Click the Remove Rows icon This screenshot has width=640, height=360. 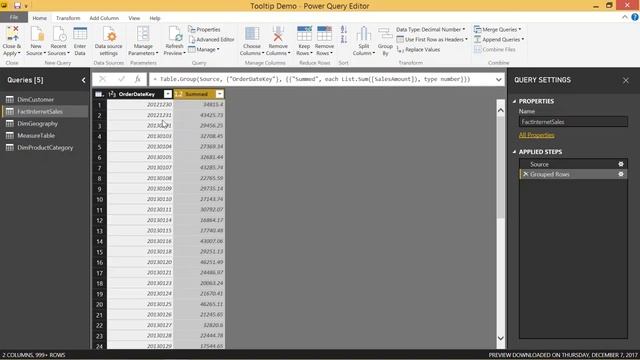pos(324,34)
